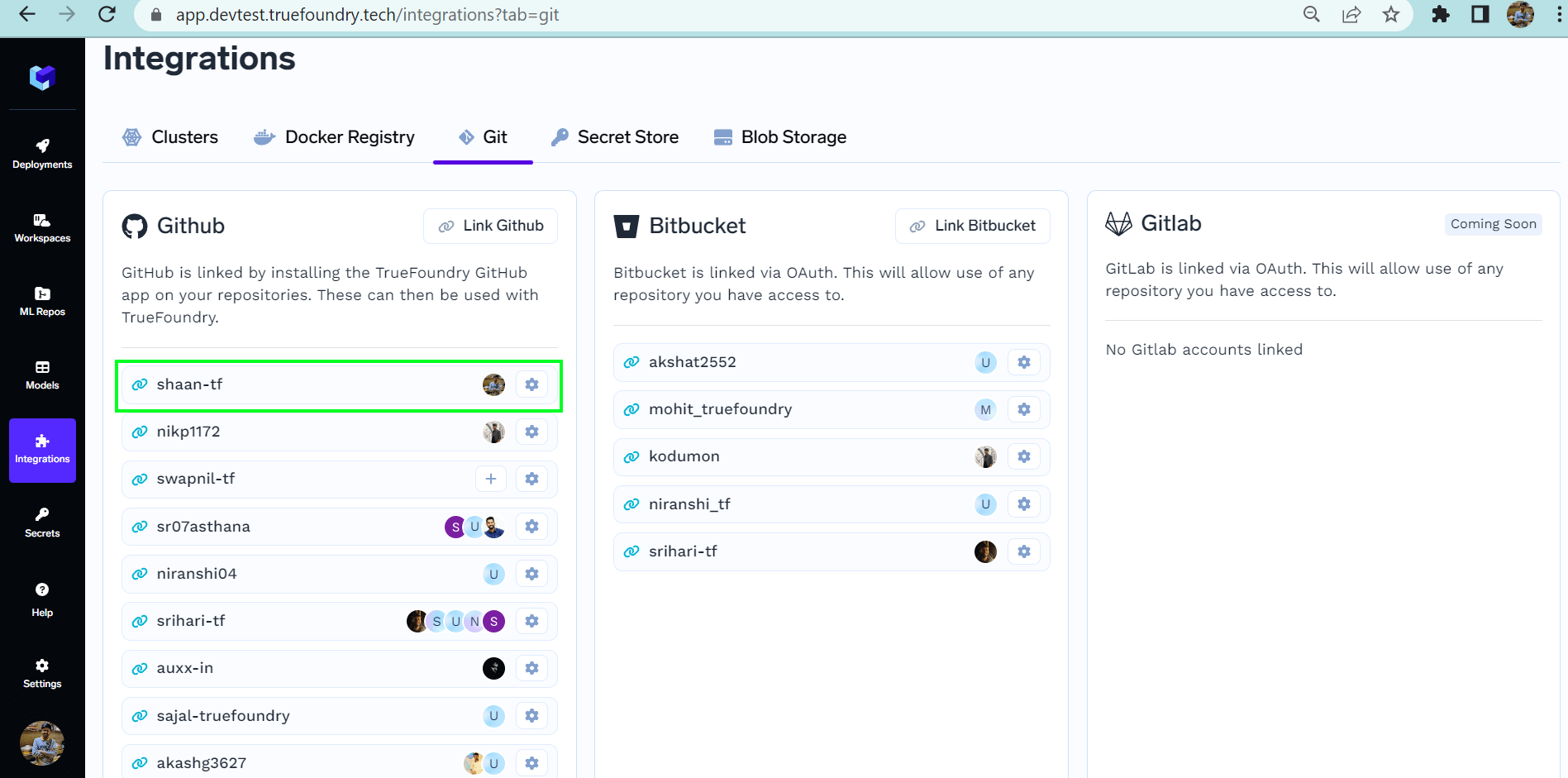Open settings gear for auxx-in
Screen dimensions: 1568x778
(x=531, y=668)
